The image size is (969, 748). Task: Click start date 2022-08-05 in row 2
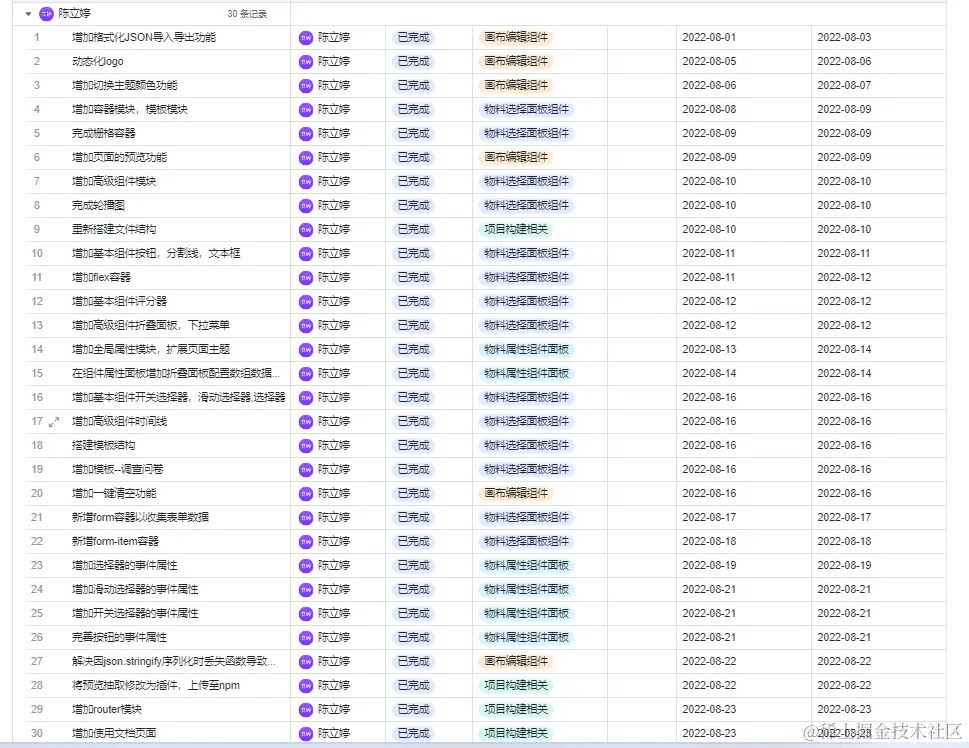click(709, 62)
